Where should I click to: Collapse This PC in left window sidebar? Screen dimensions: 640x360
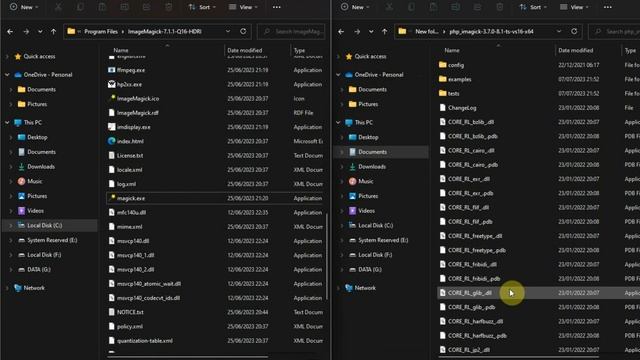click(7, 122)
